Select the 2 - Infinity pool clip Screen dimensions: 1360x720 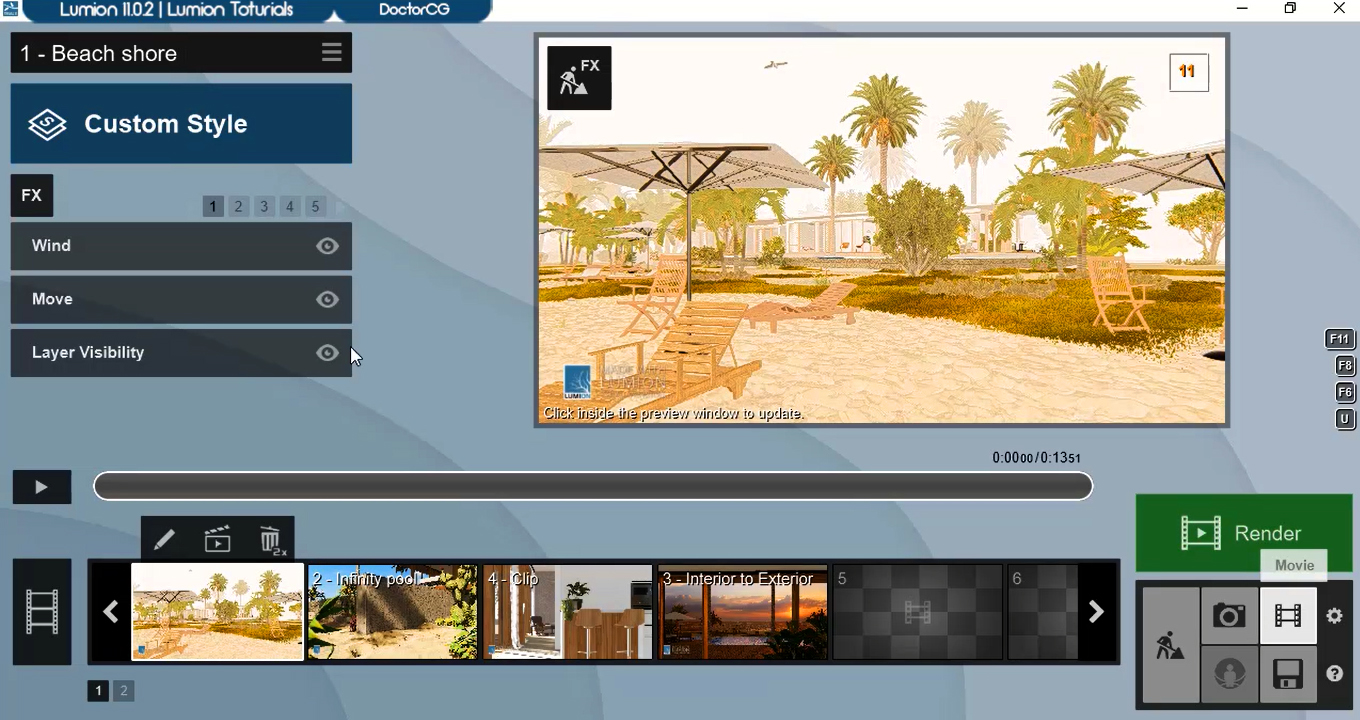(393, 612)
